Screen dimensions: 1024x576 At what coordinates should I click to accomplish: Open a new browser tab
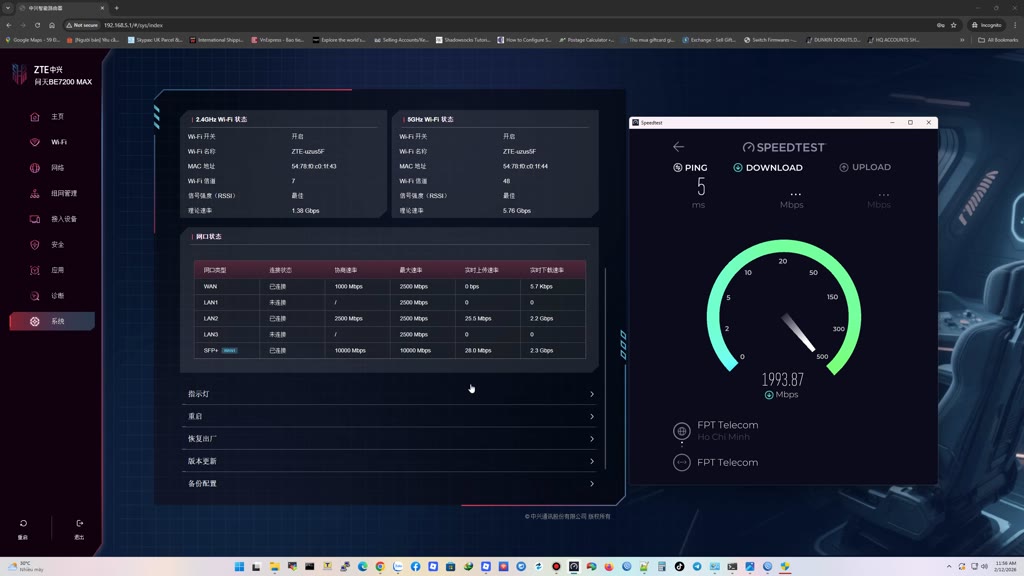pos(116,8)
